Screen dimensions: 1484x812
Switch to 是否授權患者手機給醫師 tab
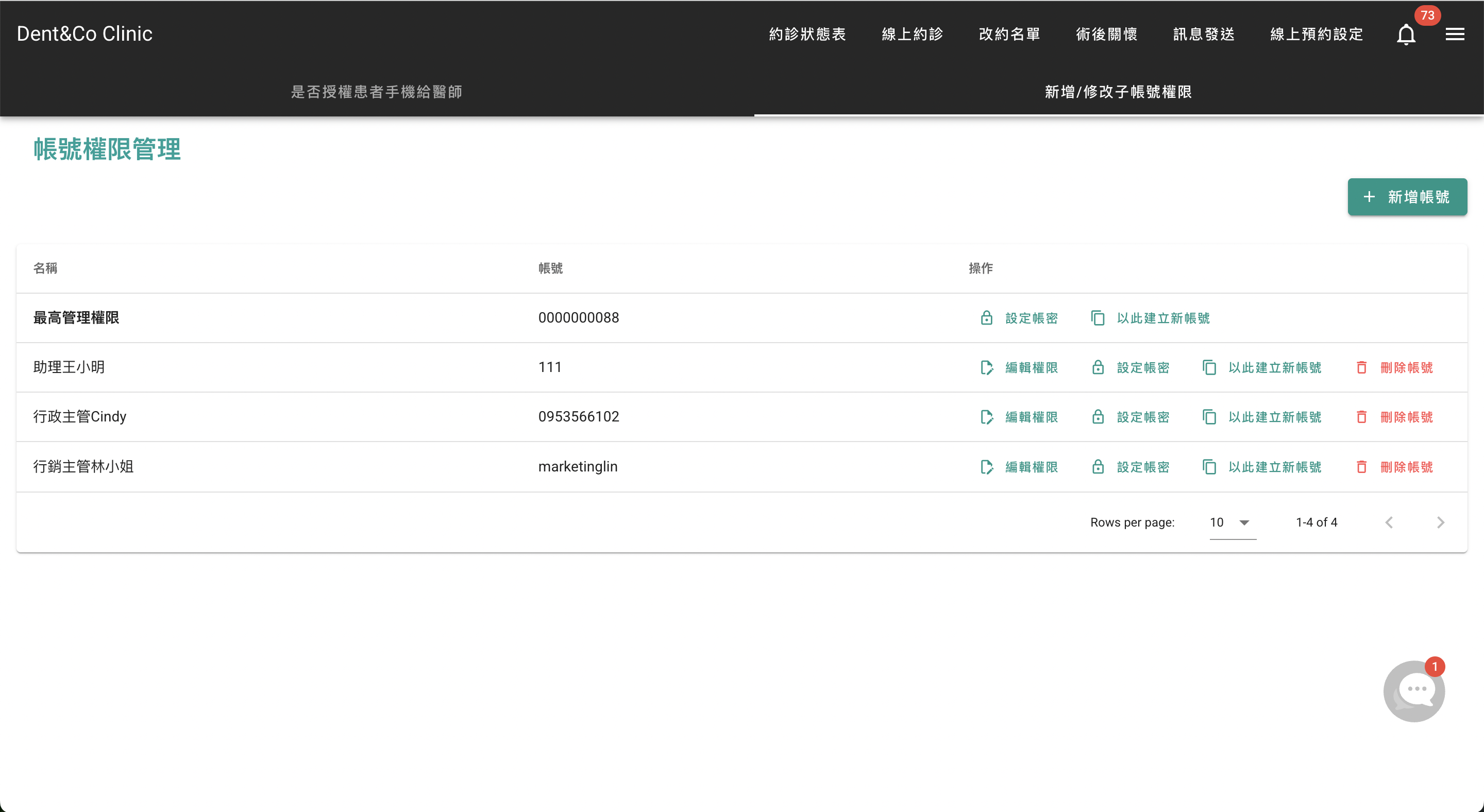coord(377,92)
